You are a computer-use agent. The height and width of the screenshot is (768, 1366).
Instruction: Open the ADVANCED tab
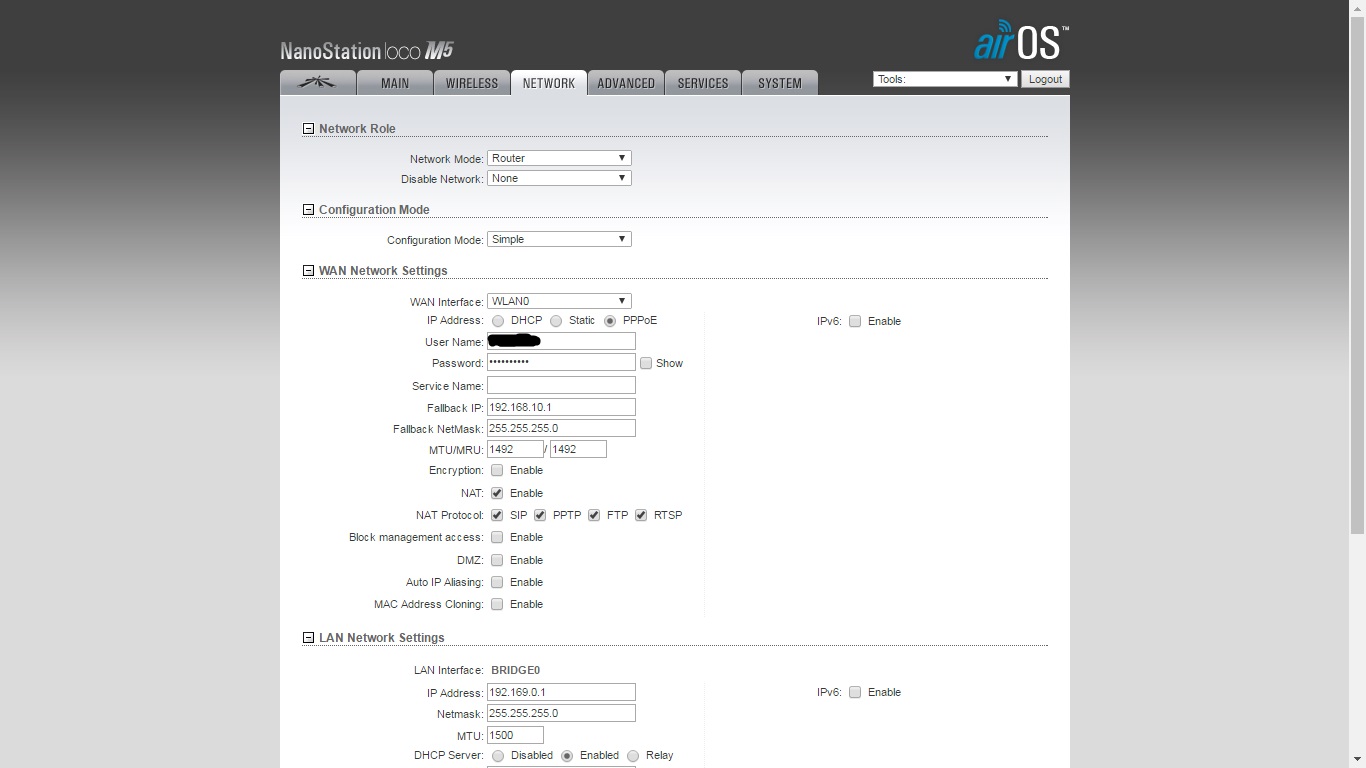tap(626, 83)
